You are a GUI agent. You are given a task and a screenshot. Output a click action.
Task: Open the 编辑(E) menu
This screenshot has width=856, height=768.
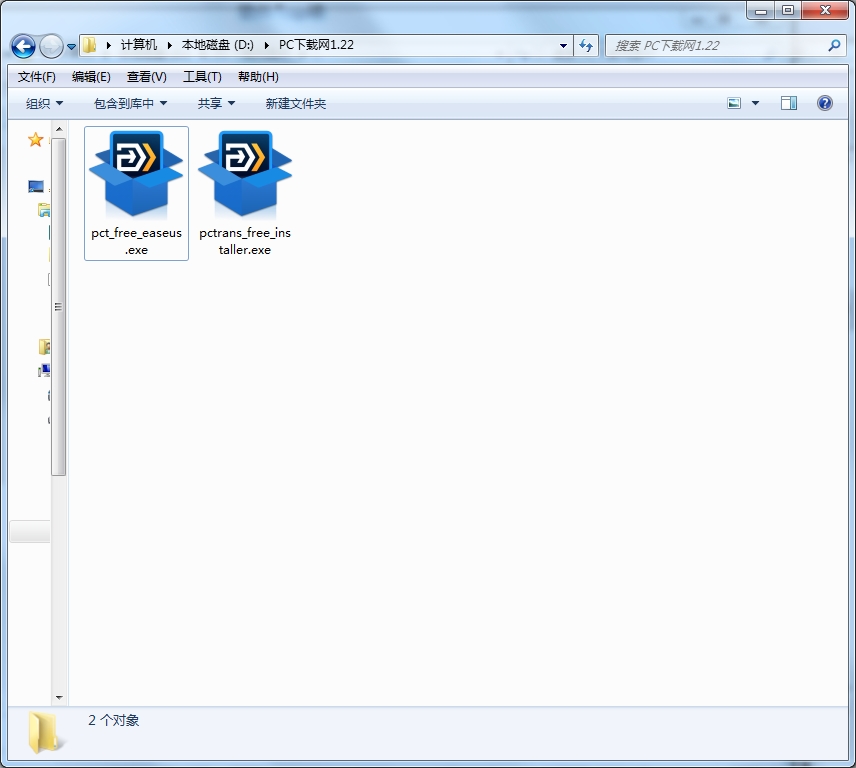pos(91,77)
